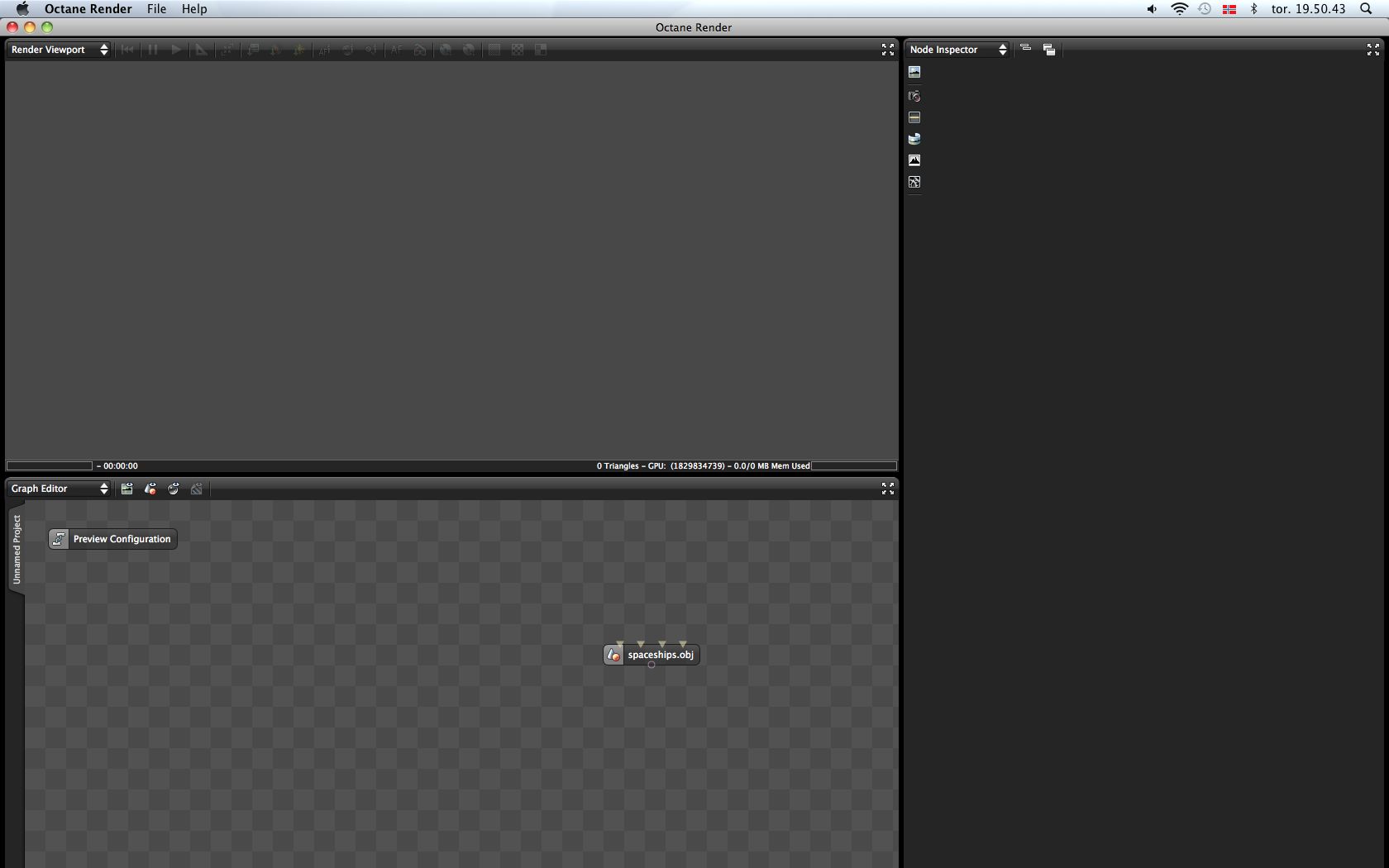1389x868 pixels.
Task: Open the flag input source menu
Action: click(1229, 9)
